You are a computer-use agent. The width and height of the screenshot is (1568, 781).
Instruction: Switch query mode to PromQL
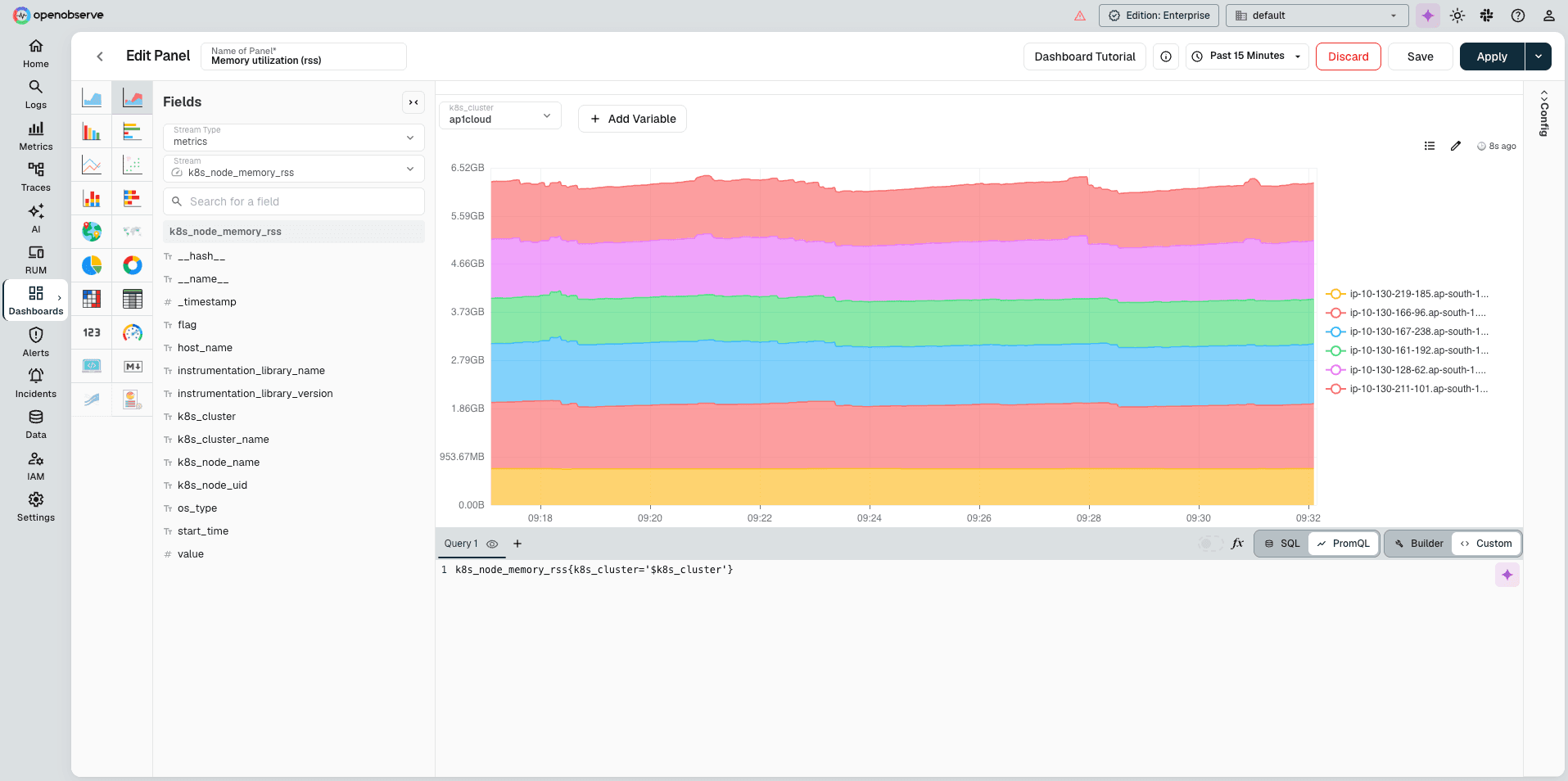[1344, 544]
